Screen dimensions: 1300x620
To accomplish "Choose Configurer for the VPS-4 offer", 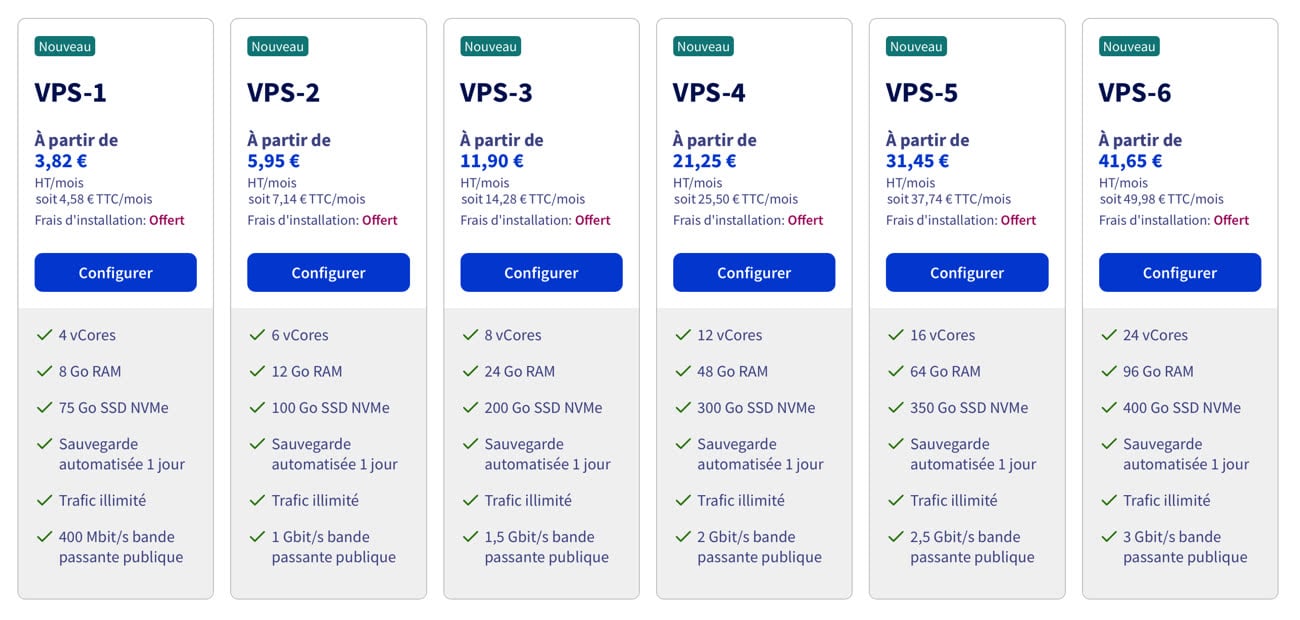I will tap(754, 272).
